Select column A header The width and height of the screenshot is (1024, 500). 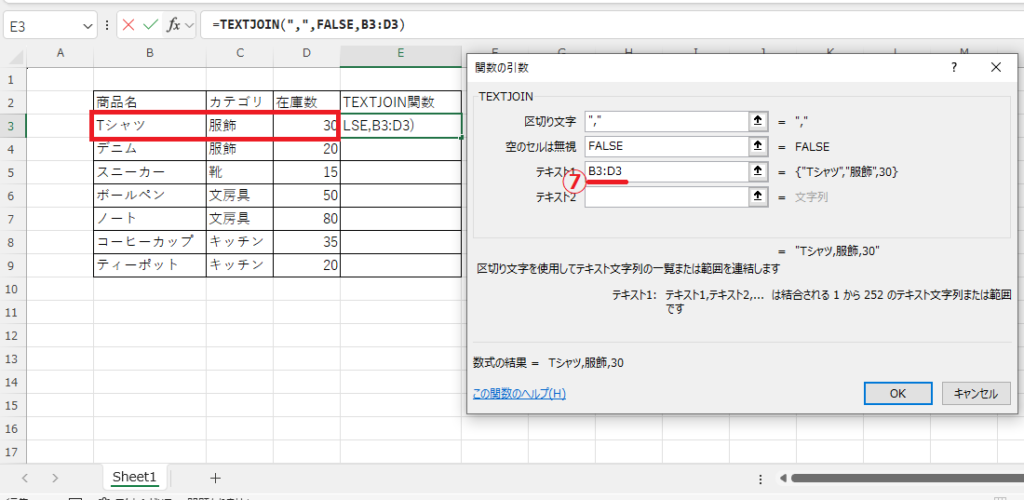click(60, 54)
